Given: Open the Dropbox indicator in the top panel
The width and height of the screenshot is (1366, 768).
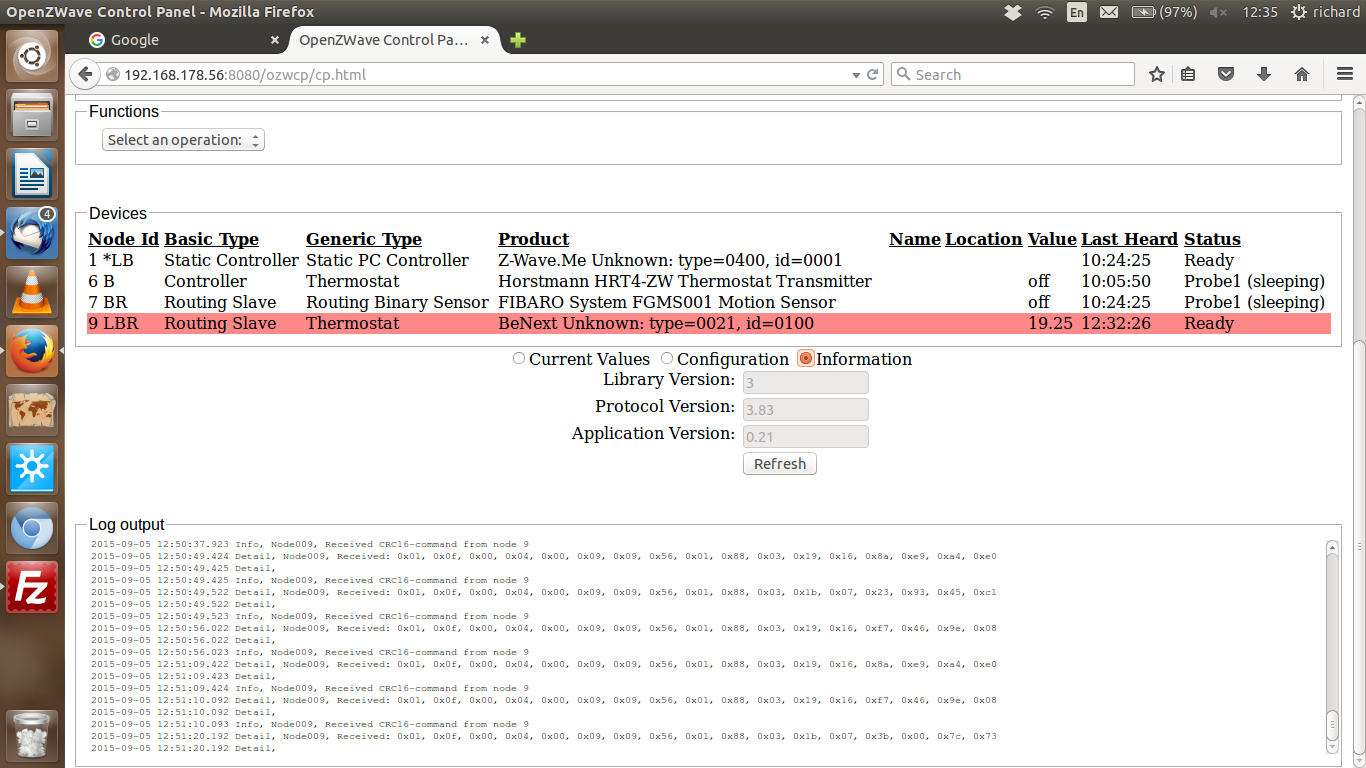Looking at the screenshot, I should tap(1013, 12).
